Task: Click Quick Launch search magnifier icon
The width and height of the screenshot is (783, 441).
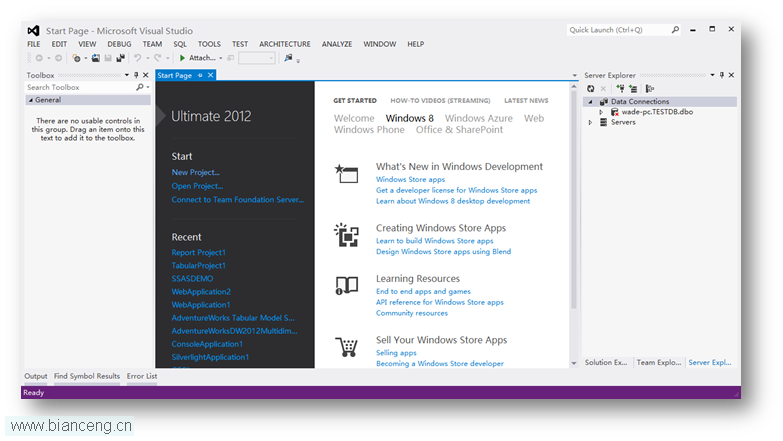Action: click(x=675, y=30)
